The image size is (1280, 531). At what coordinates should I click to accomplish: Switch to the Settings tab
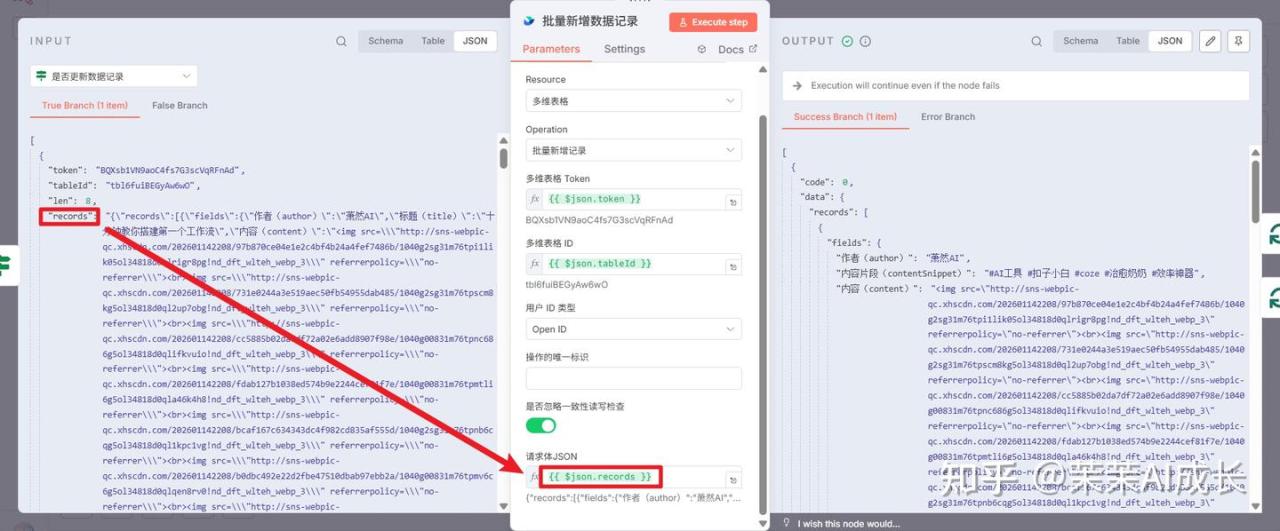click(624, 49)
